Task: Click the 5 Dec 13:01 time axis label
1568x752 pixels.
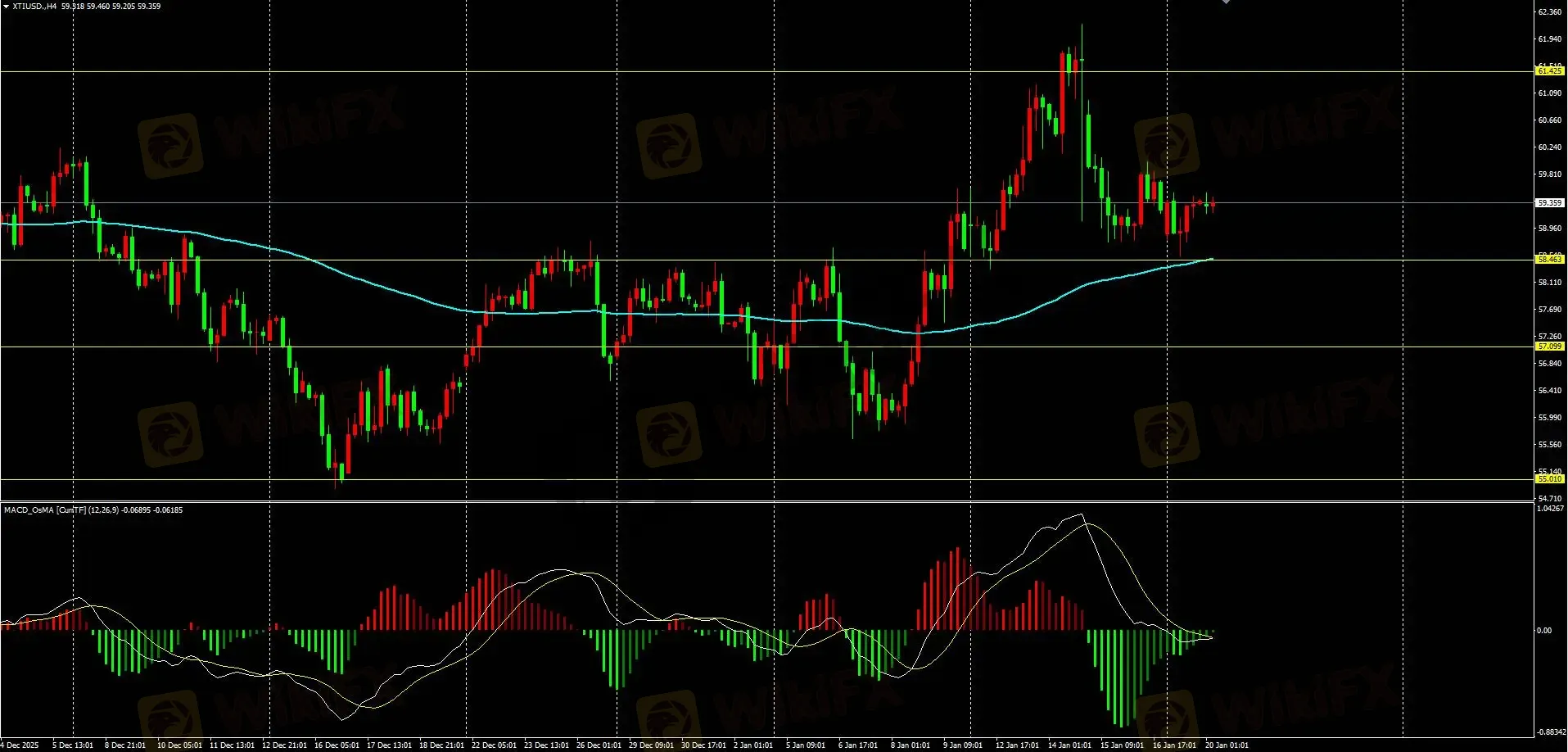Action: pyautogui.click(x=73, y=745)
